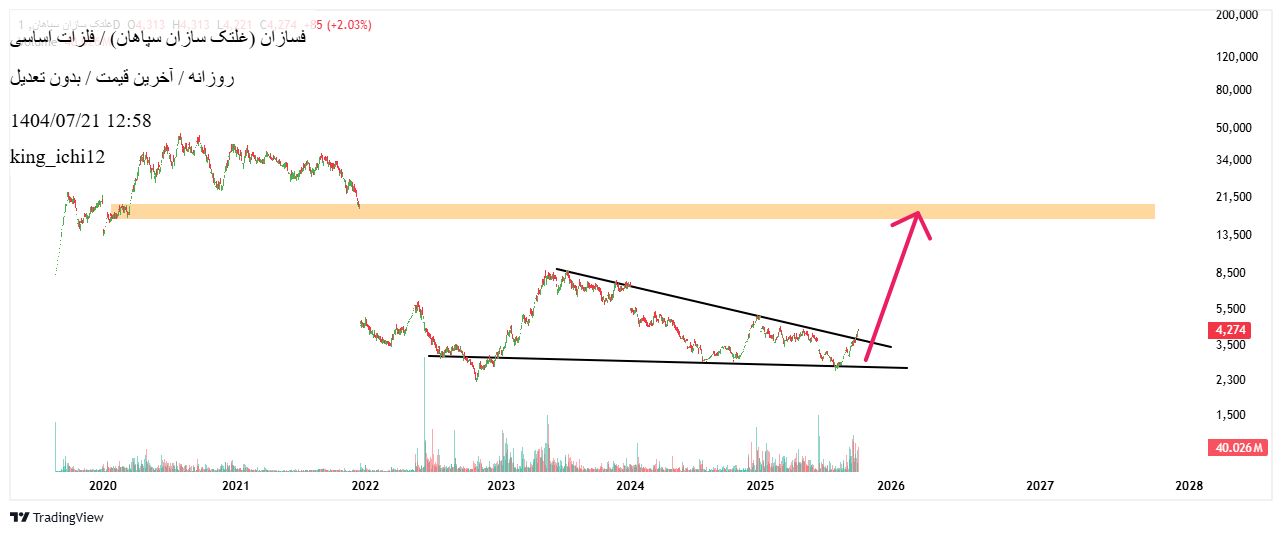This screenshot has width=1282, height=535.
Task: Click the 2020 year label on time axis
Action: point(104,485)
